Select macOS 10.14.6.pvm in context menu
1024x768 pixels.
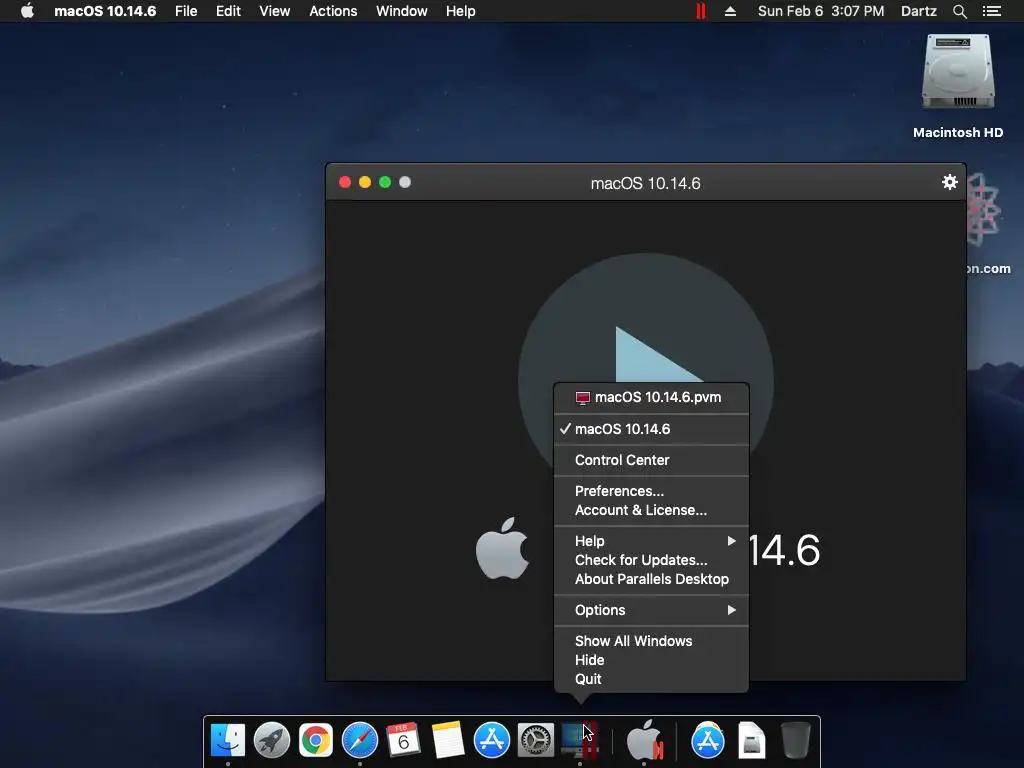[651, 397]
